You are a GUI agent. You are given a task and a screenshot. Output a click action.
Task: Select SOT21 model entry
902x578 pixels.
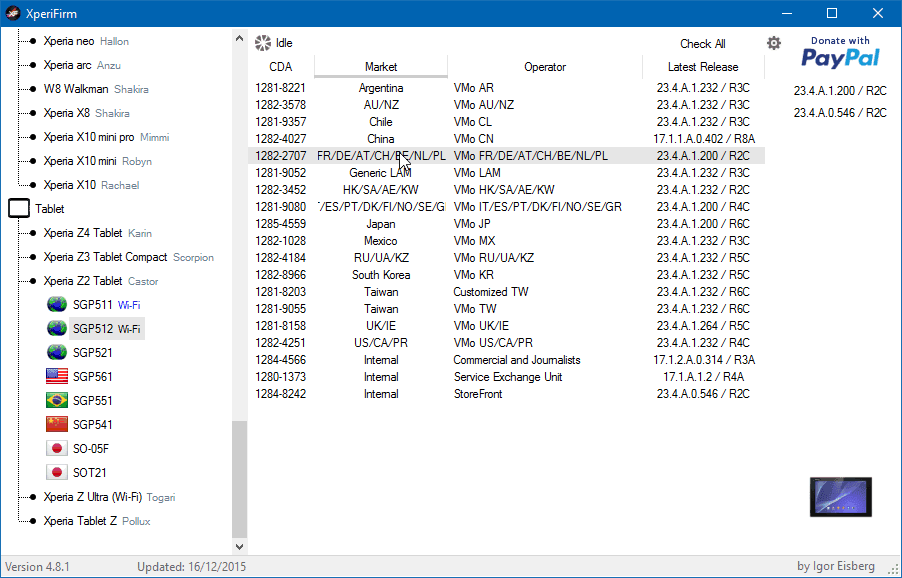pos(90,473)
